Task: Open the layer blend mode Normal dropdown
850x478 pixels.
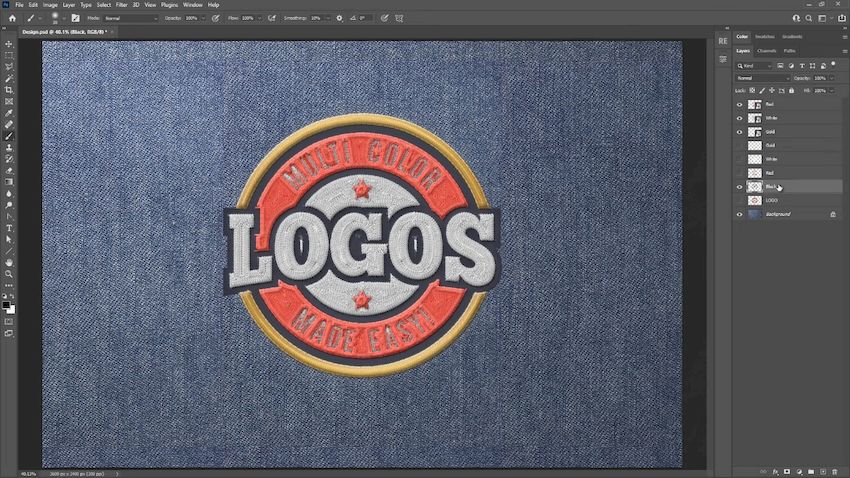Action: point(762,78)
